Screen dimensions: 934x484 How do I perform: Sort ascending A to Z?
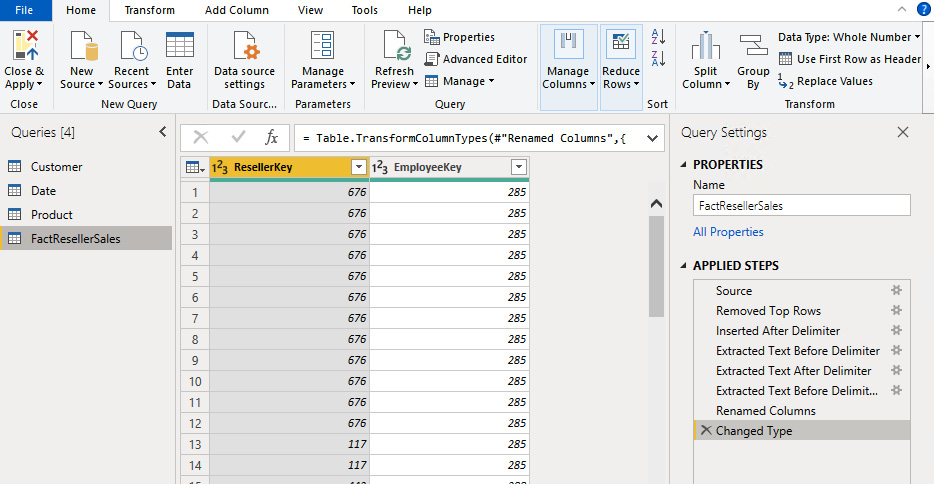[x=658, y=37]
